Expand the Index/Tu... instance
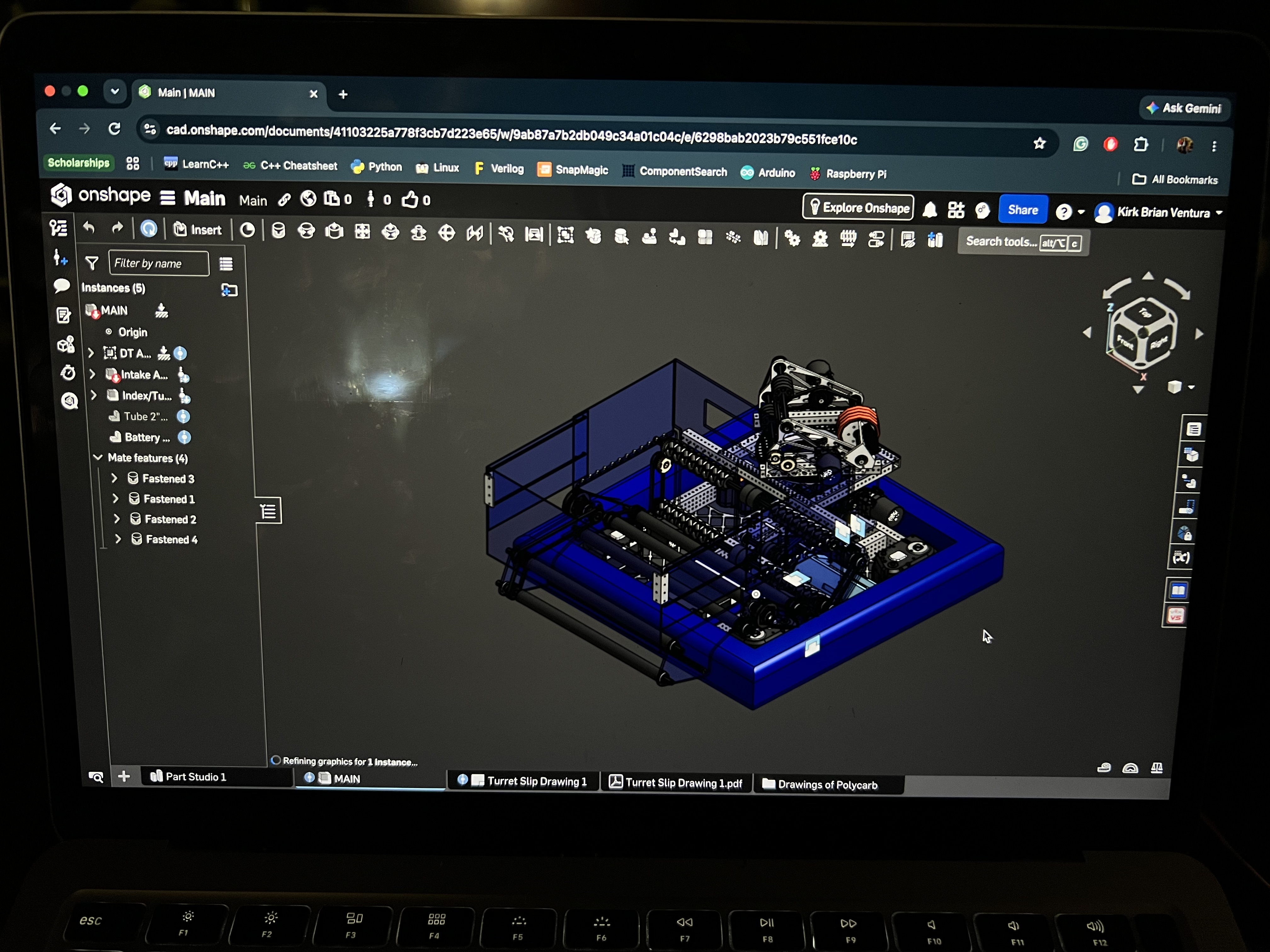The width and height of the screenshot is (1270, 952). coord(94,395)
